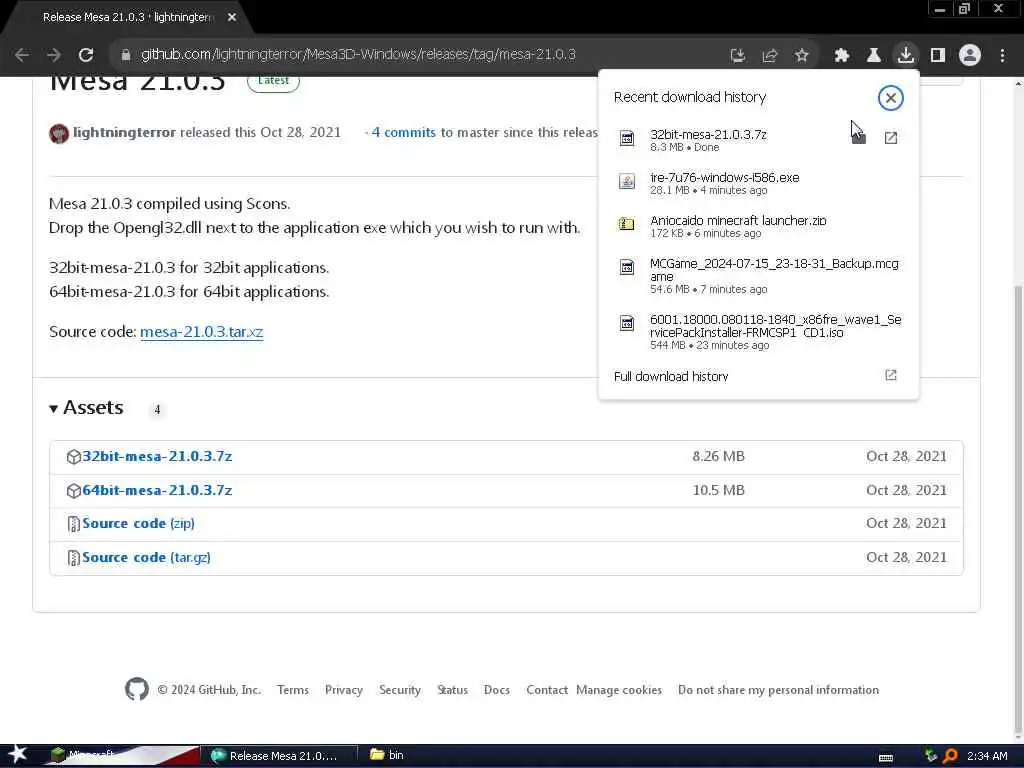The height and width of the screenshot is (768, 1024).
Task: Click the package icon beside 32bit-mesa asset
Action: point(74,457)
